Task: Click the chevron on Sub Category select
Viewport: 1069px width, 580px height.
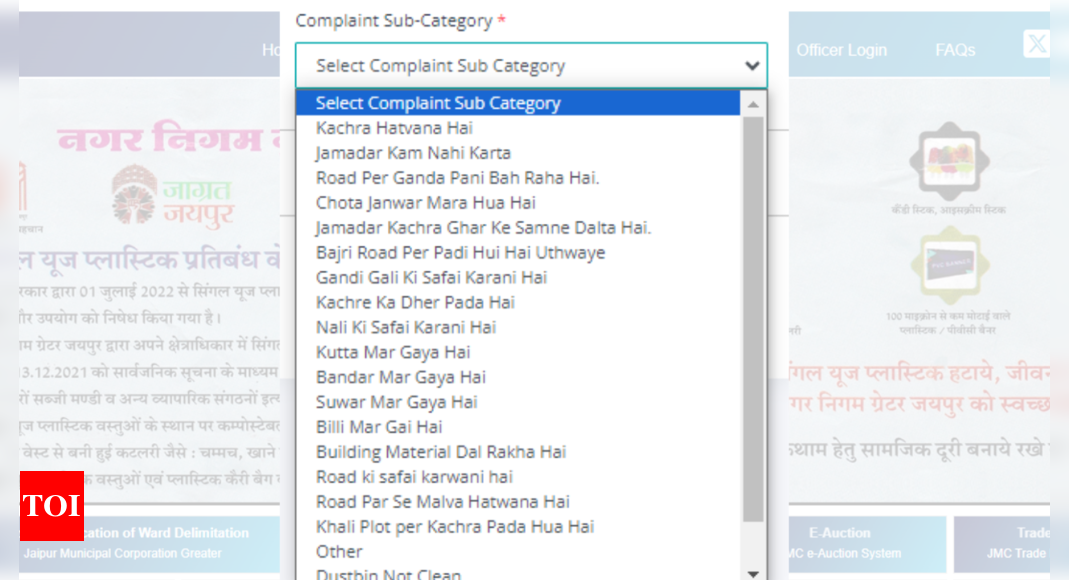Action: pos(752,66)
